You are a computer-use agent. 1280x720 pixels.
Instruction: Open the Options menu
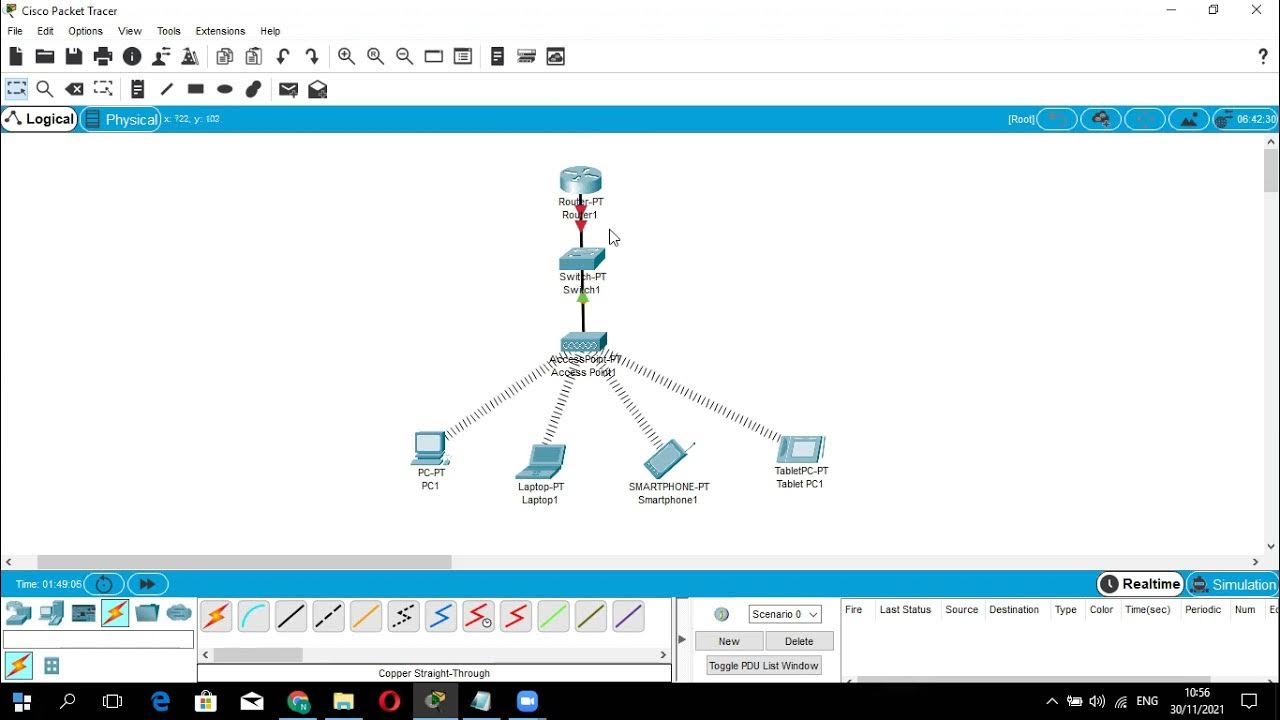(86, 31)
